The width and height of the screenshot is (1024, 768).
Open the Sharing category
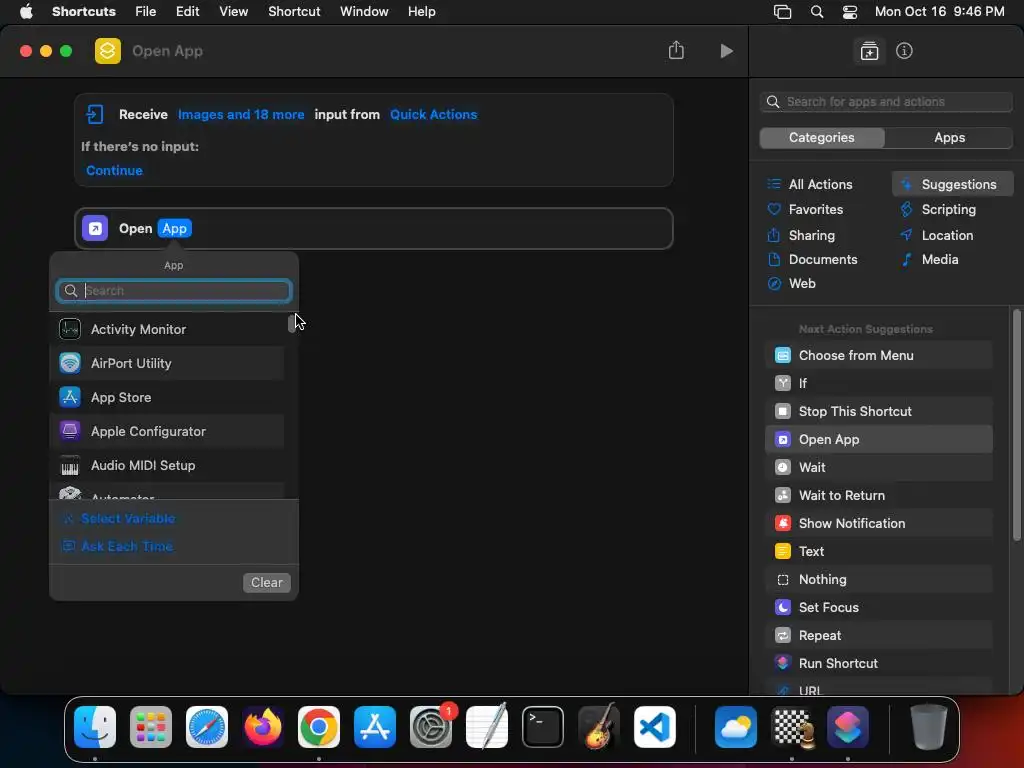click(x=812, y=235)
